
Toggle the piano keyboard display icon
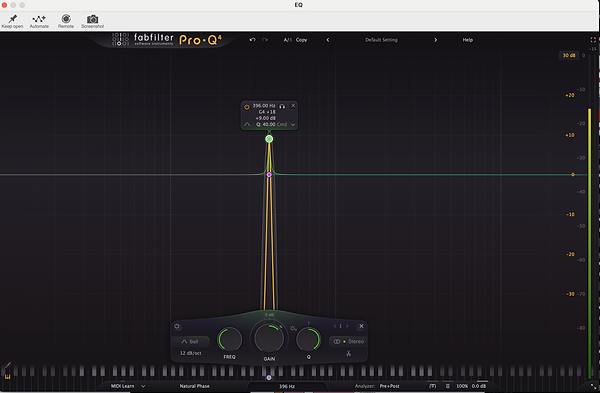pyautogui.click(x=7, y=377)
